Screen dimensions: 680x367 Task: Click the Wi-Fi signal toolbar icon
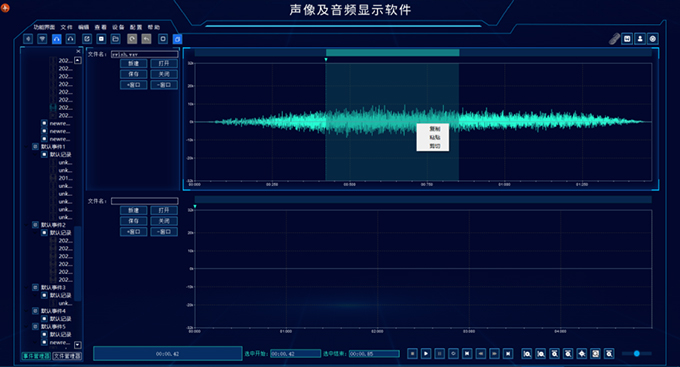pos(42,39)
